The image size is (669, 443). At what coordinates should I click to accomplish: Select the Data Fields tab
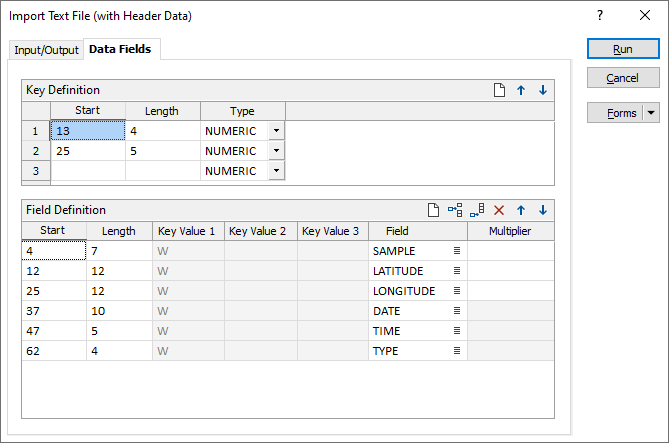(x=120, y=49)
